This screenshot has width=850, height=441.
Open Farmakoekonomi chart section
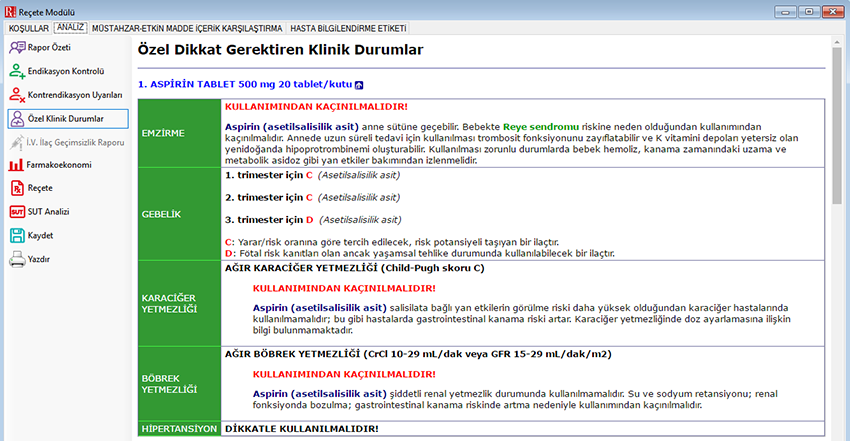[x=60, y=165]
